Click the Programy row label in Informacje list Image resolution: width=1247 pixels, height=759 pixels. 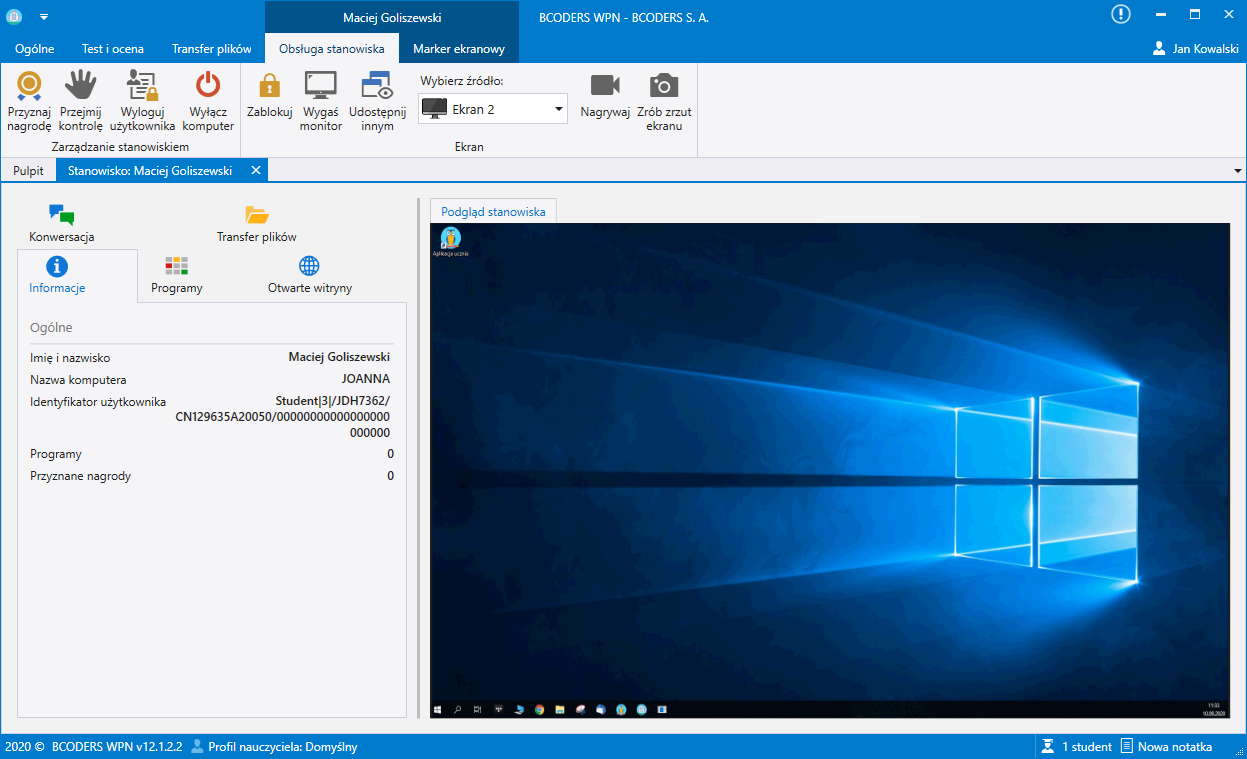tap(56, 454)
